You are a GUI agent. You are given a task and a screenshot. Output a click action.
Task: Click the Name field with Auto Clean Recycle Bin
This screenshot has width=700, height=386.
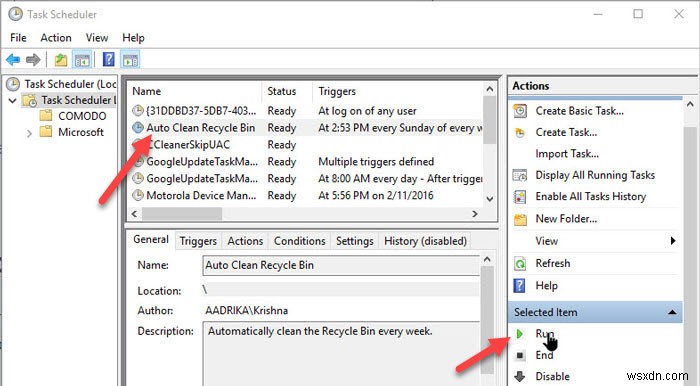341,265
